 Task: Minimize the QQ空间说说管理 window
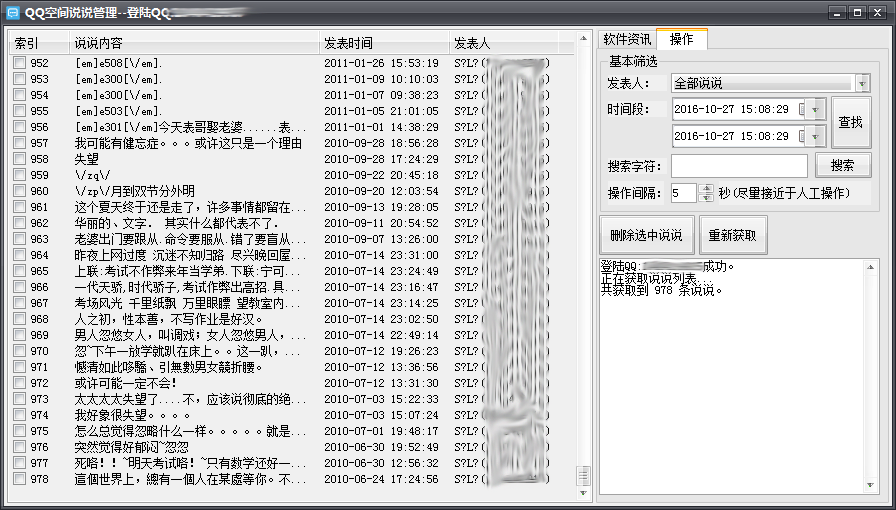pyautogui.click(x=837, y=13)
